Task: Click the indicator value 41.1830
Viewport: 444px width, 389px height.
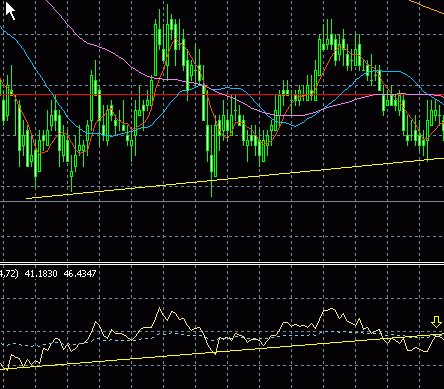Action: point(41,274)
